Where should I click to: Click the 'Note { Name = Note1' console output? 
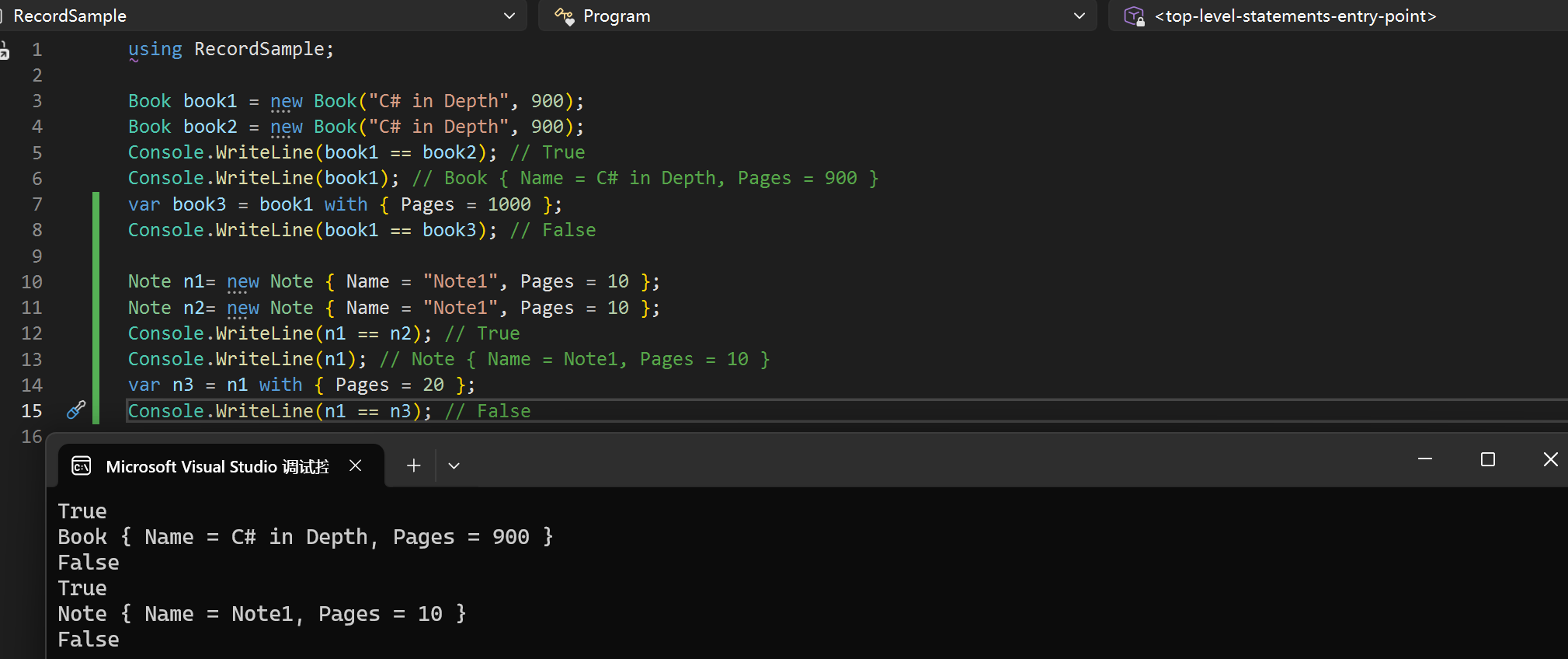pyautogui.click(x=262, y=614)
